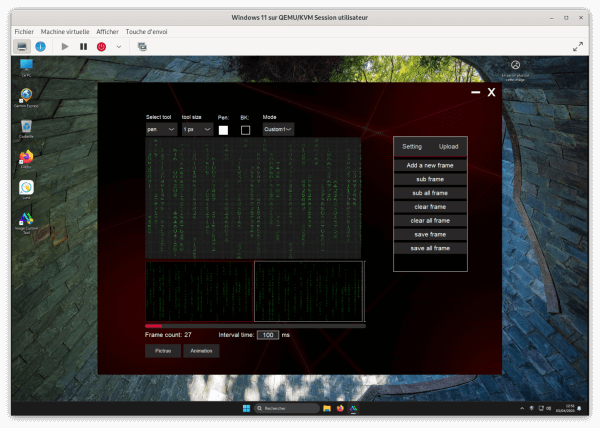Open the Machine virtuelle menu
The image size is (600, 428).
65,31
